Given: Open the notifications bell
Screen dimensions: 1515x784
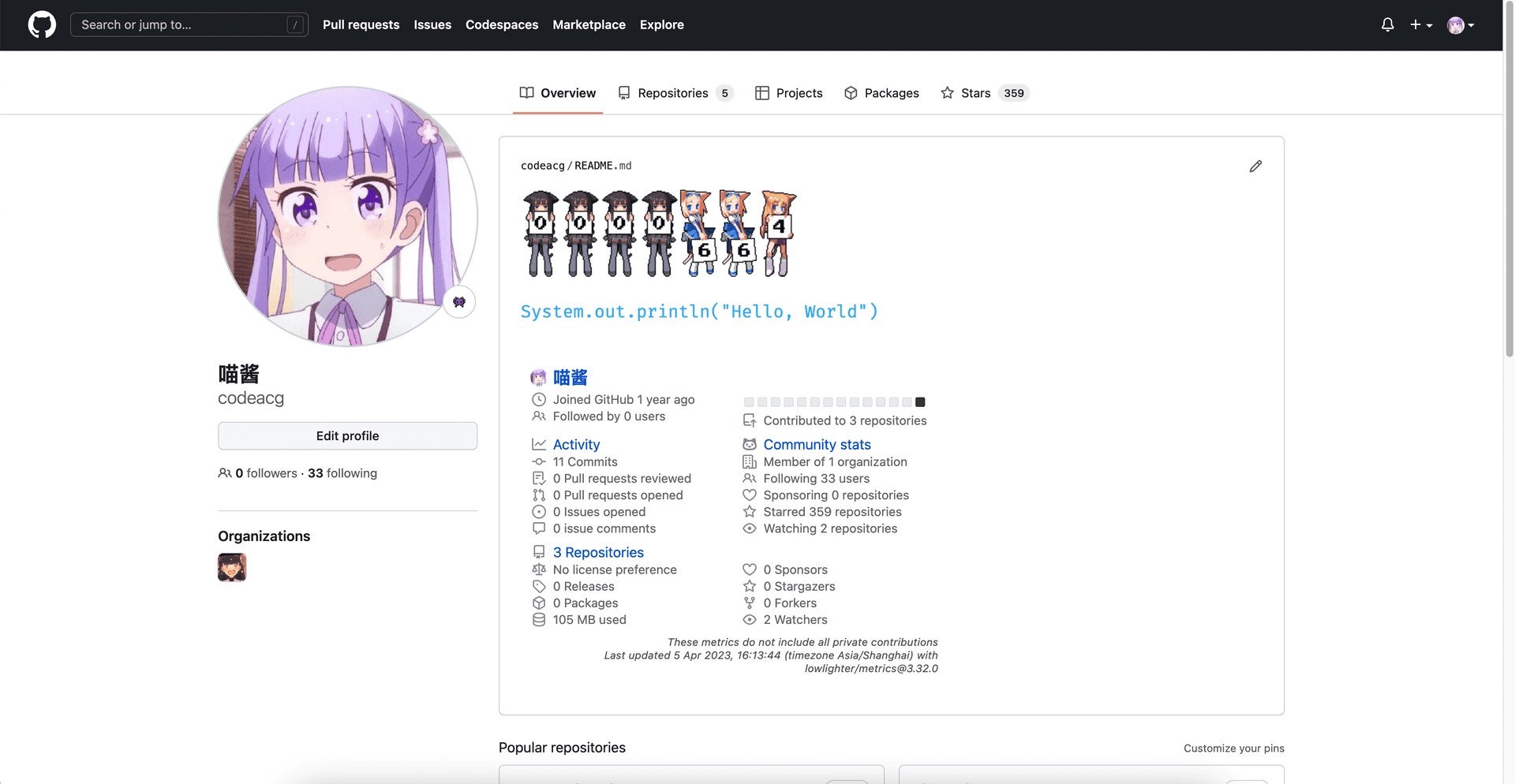Looking at the screenshot, I should [1387, 24].
